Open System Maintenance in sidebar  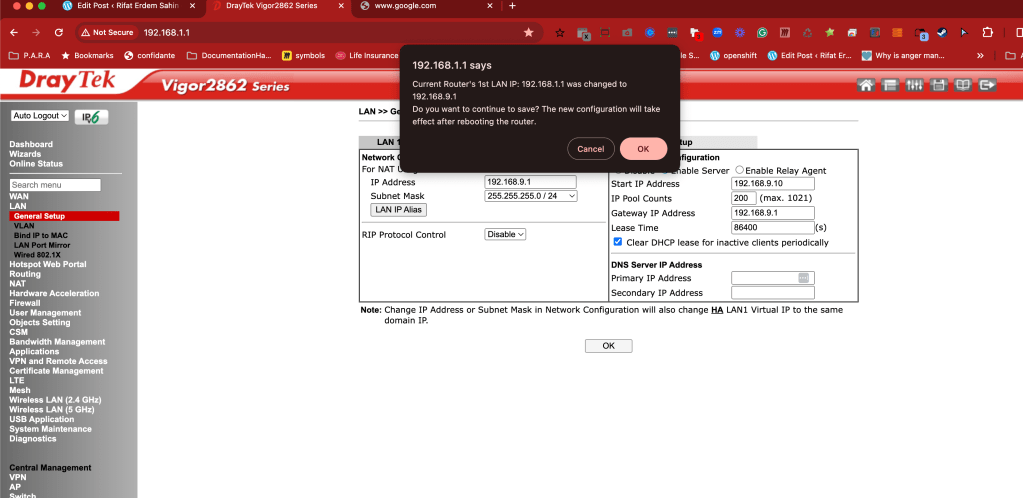pos(50,429)
